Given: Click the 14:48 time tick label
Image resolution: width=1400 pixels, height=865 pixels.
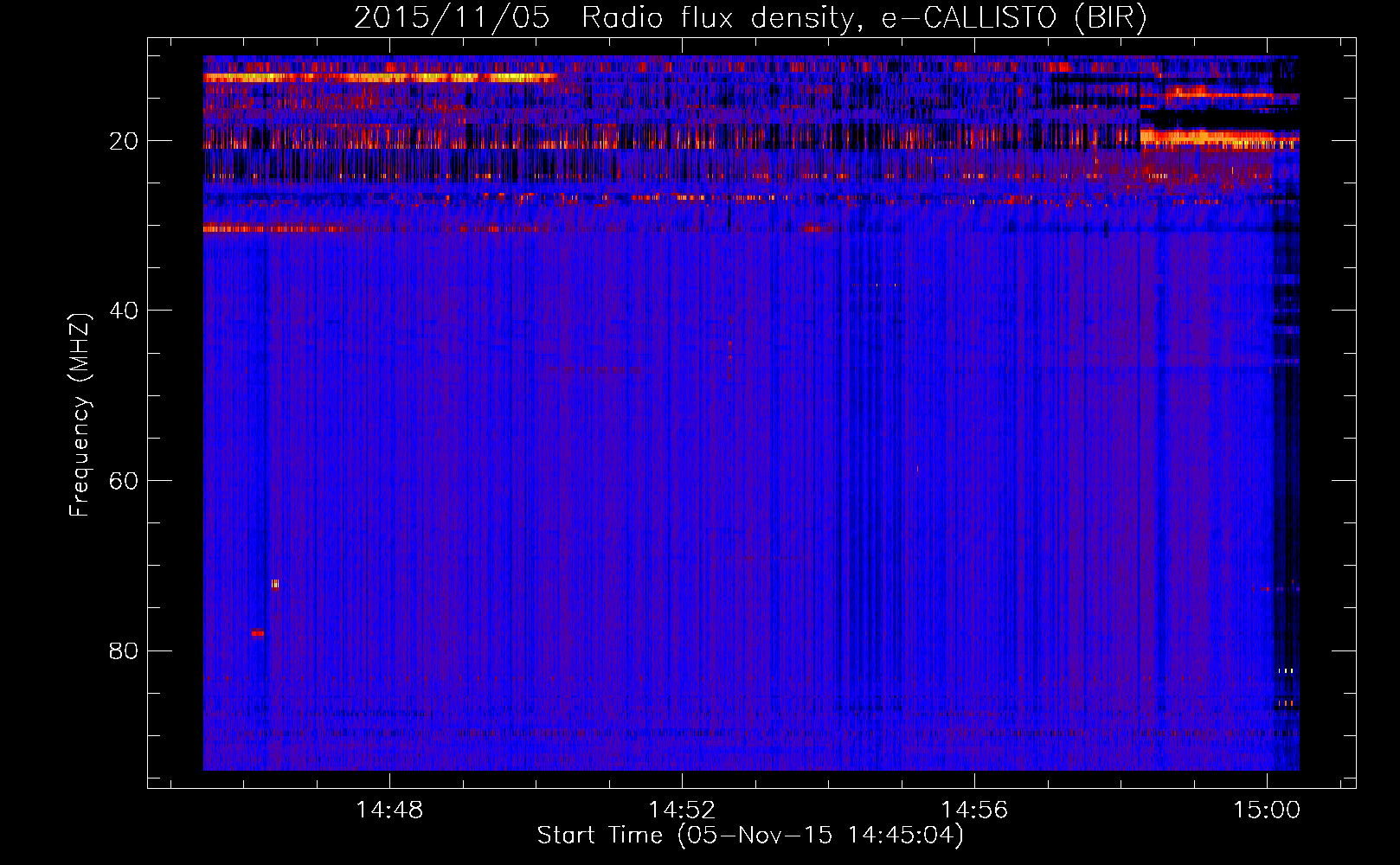Looking at the screenshot, I should coord(389,811).
